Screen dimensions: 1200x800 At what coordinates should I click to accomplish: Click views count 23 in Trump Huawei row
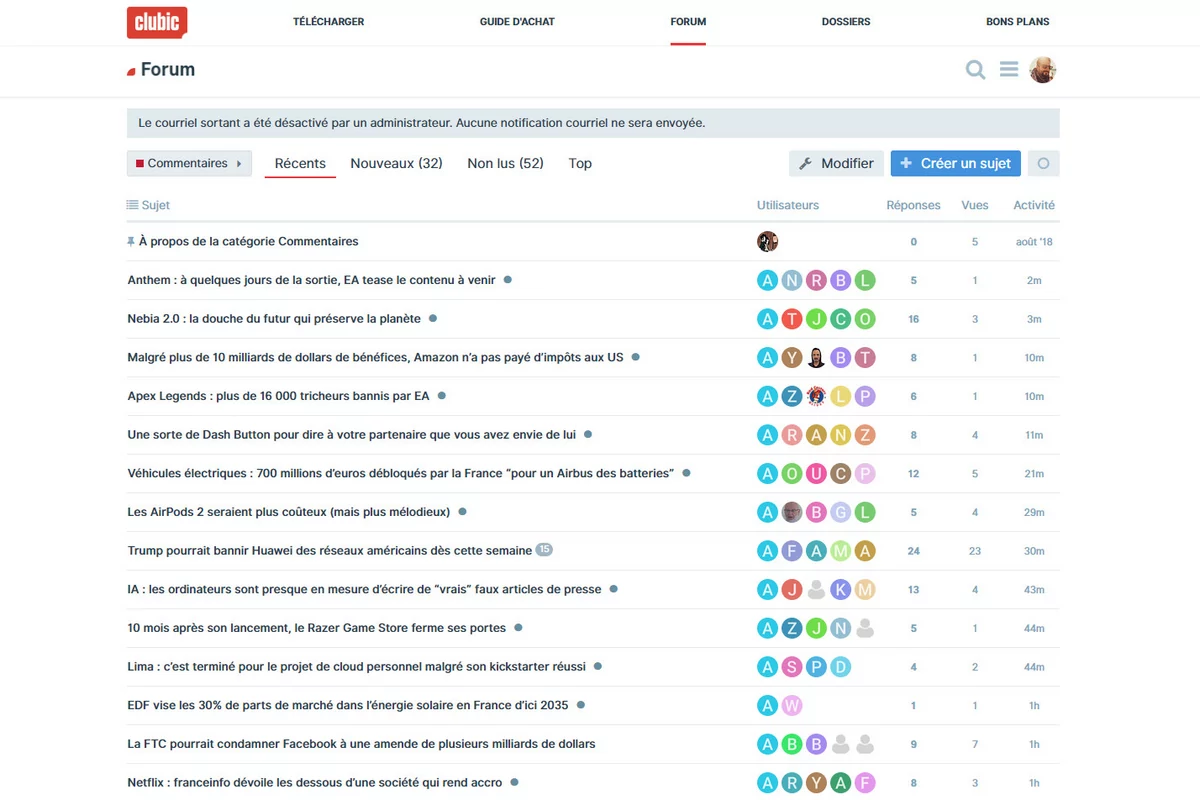975,551
